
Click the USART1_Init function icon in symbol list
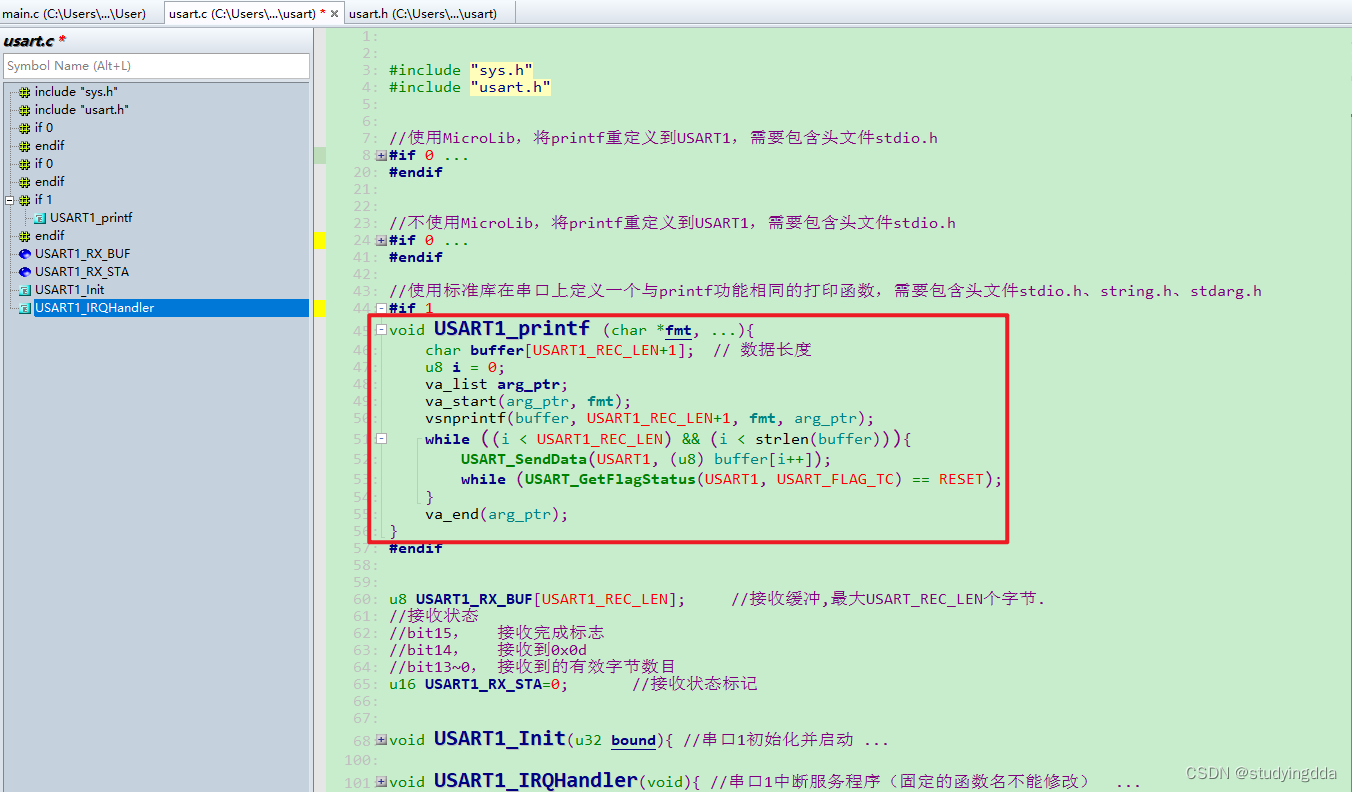pyautogui.click(x=25, y=290)
